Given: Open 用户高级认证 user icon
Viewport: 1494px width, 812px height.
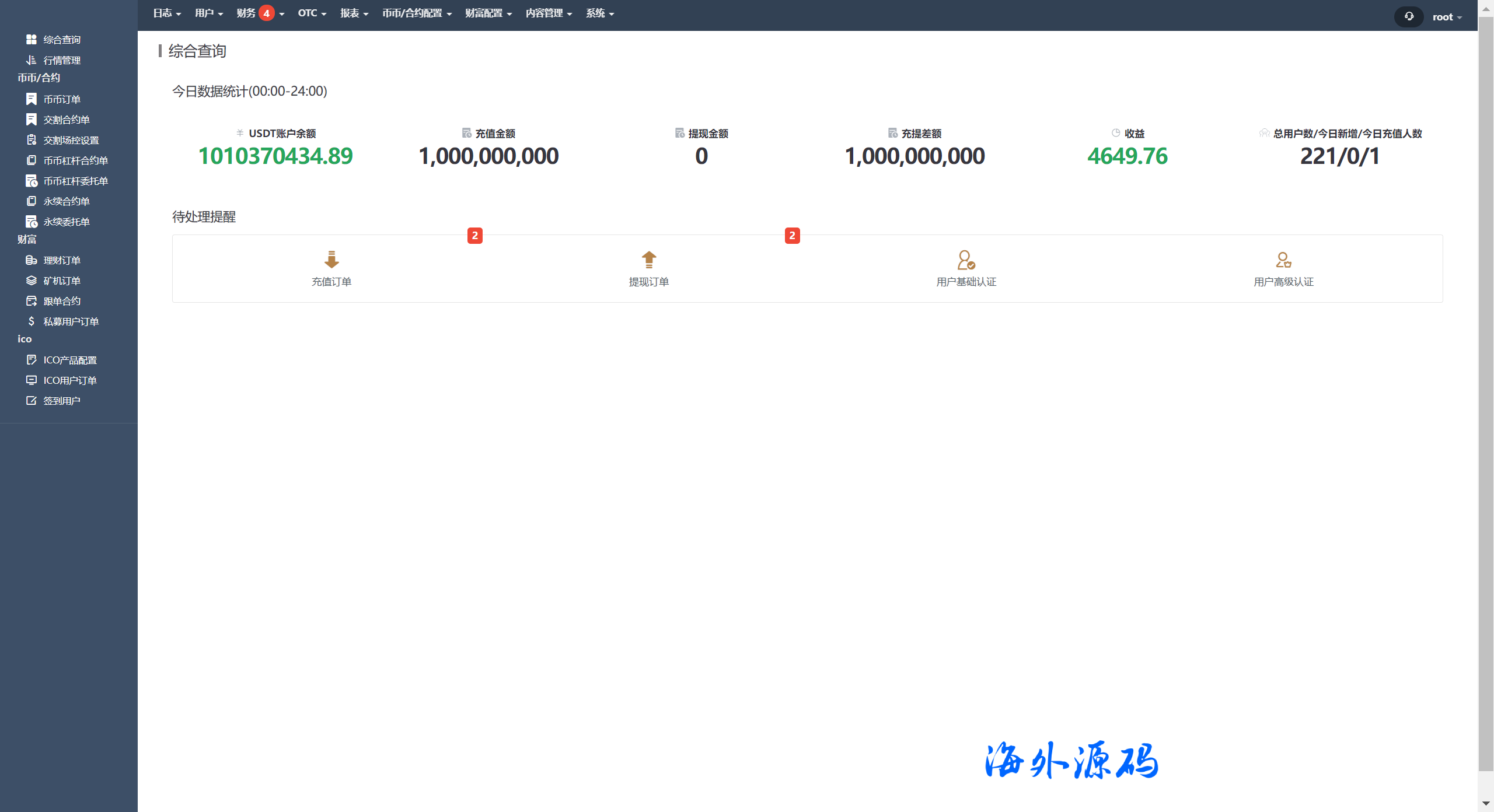Looking at the screenshot, I should click(1283, 260).
